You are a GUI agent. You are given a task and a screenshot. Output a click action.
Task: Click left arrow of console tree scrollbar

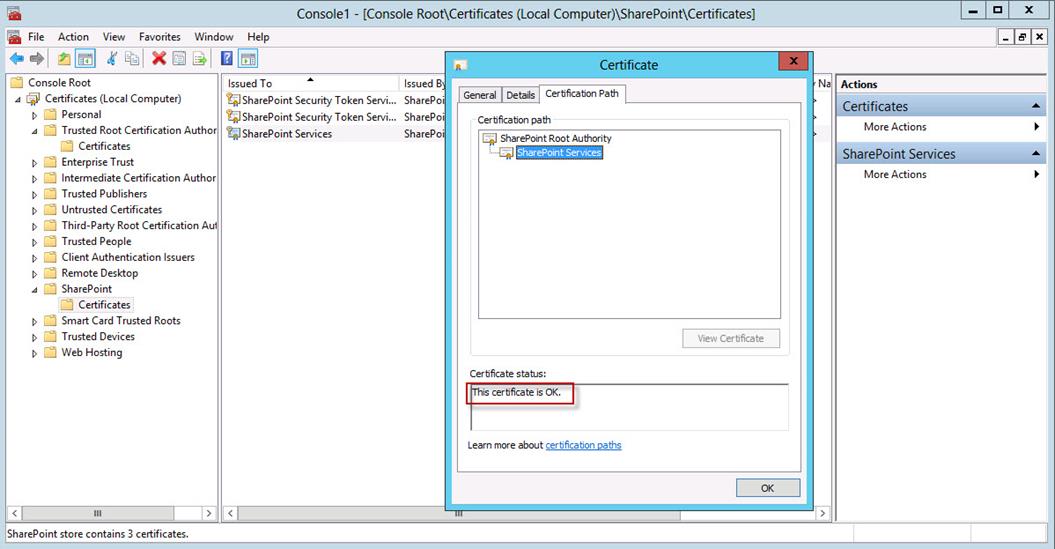tap(15, 513)
